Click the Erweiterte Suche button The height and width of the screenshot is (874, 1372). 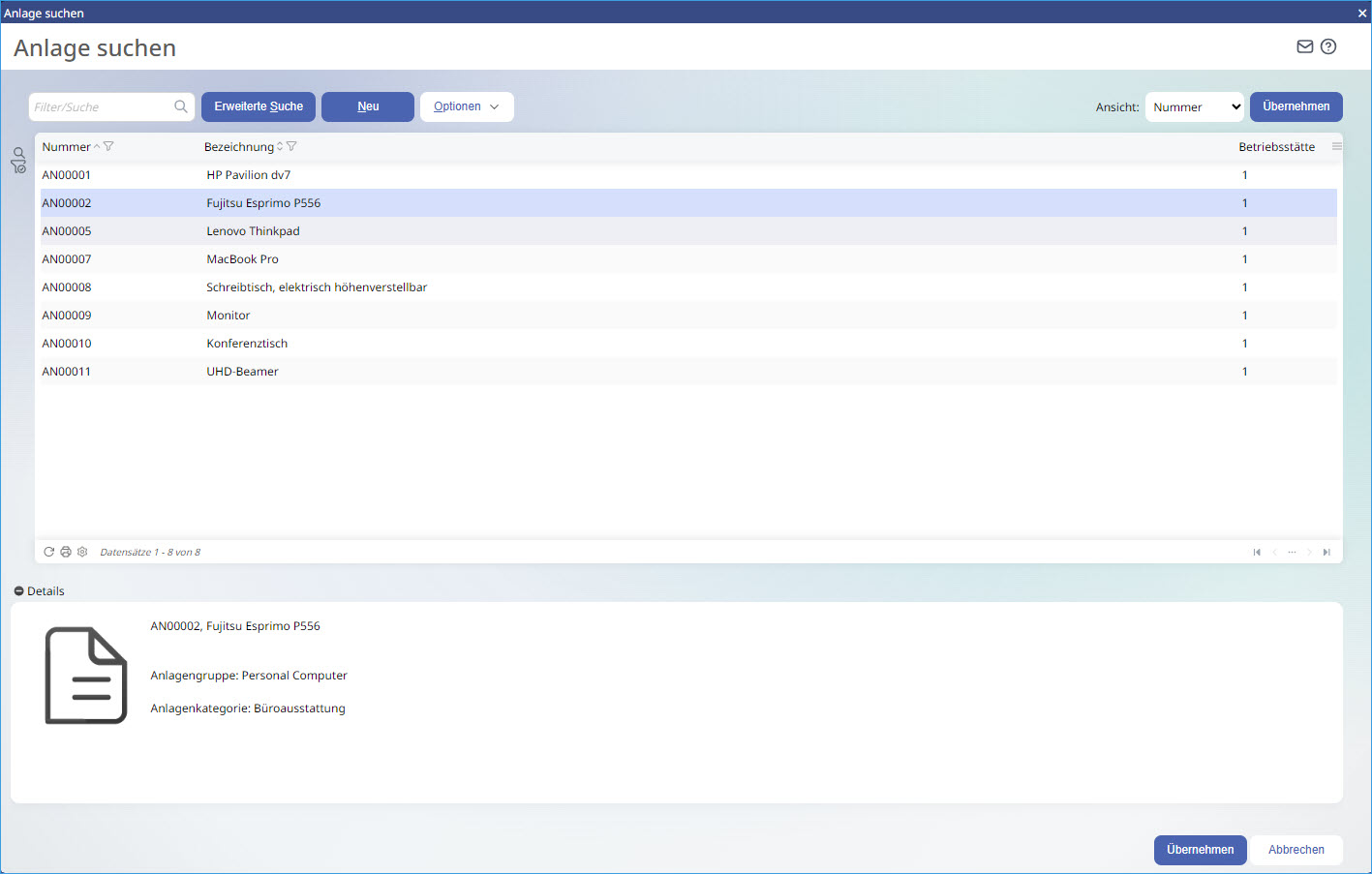[x=259, y=106]
